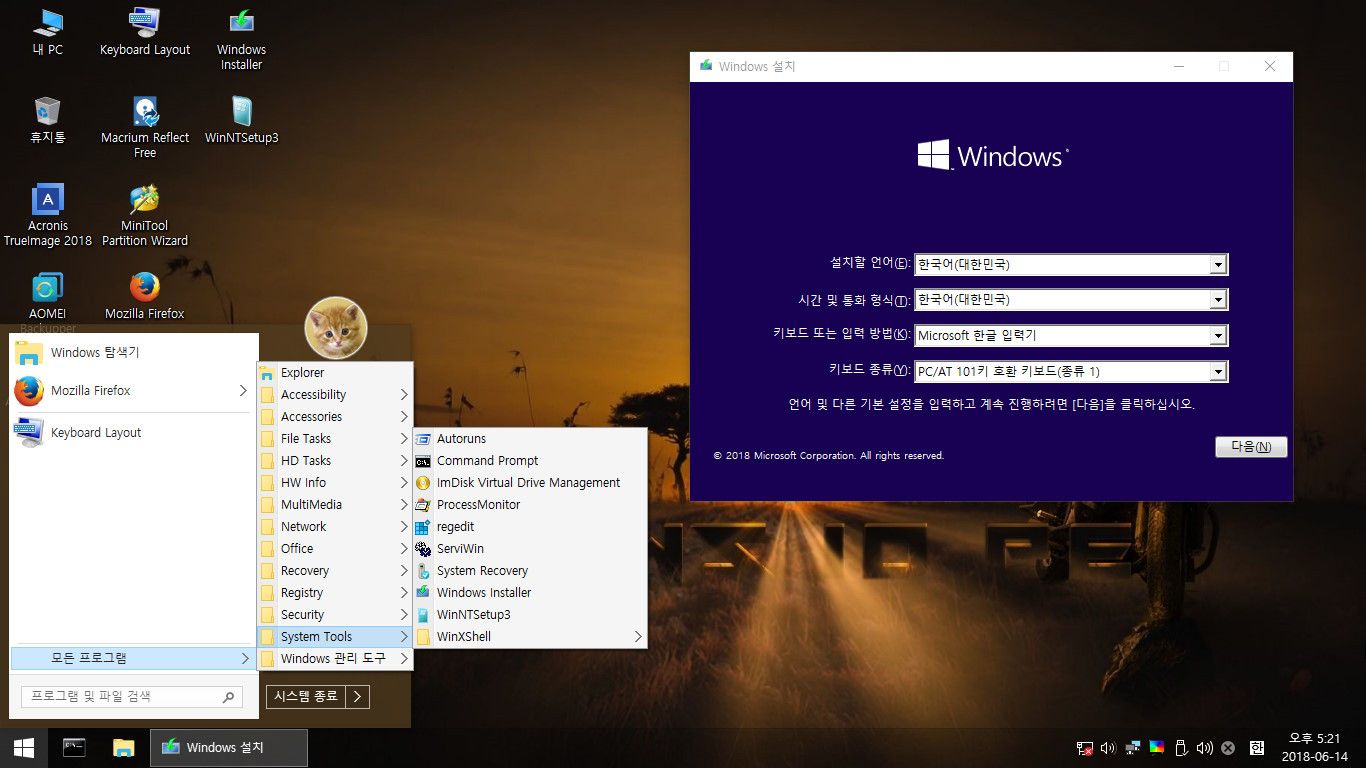Open the Accessories menu folder
The width and height of the screenshot is (1366, 768).
click(x=335, y=416)
